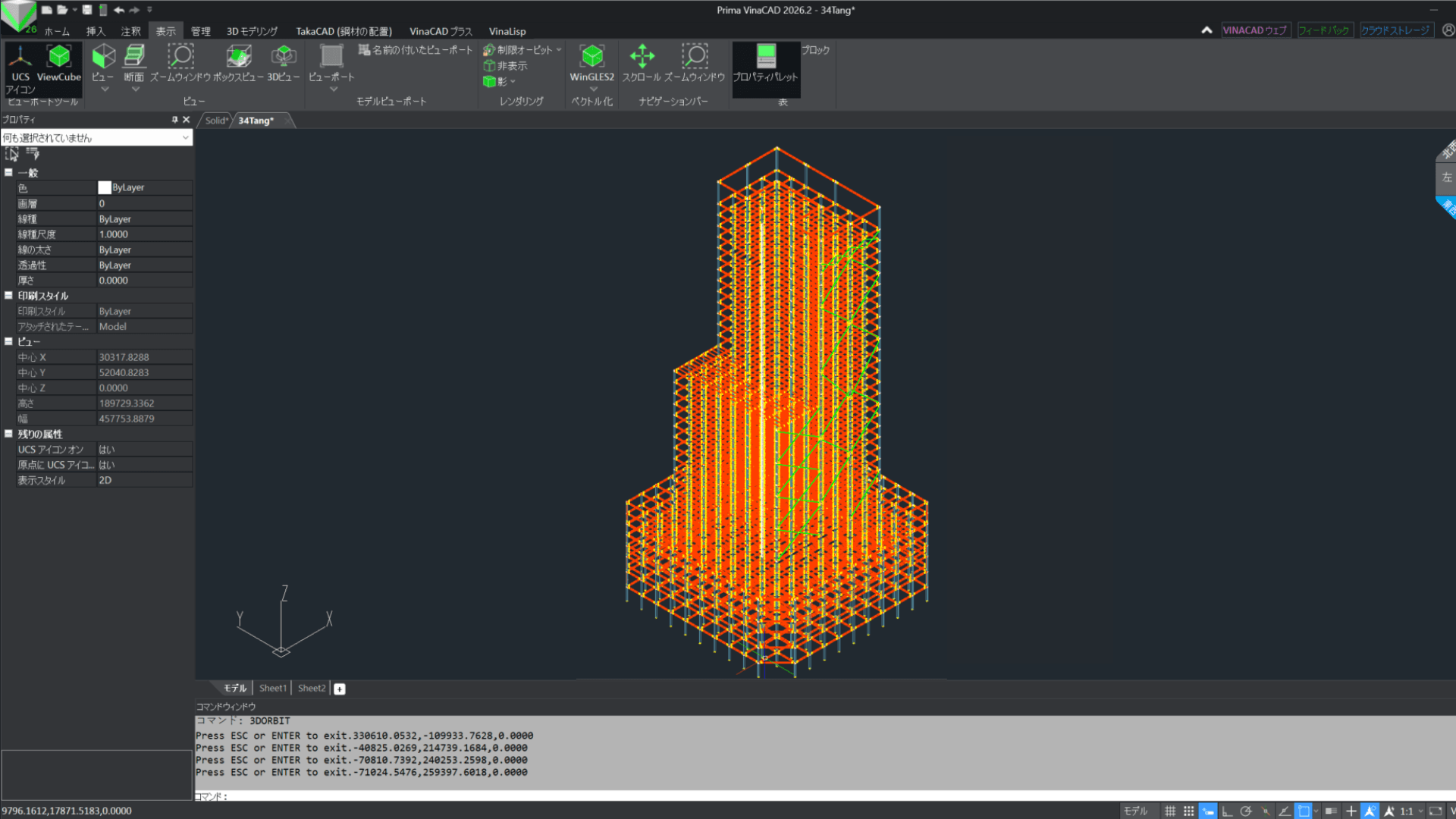Toggle the UCS icon display button

[x=20, y=68]
